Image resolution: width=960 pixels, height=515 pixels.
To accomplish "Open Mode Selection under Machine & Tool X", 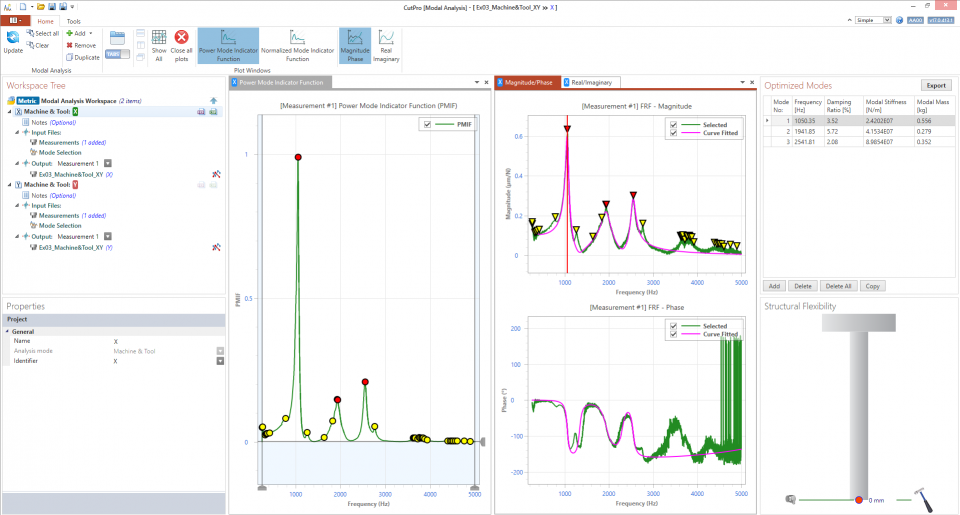I will pos(60,152).
